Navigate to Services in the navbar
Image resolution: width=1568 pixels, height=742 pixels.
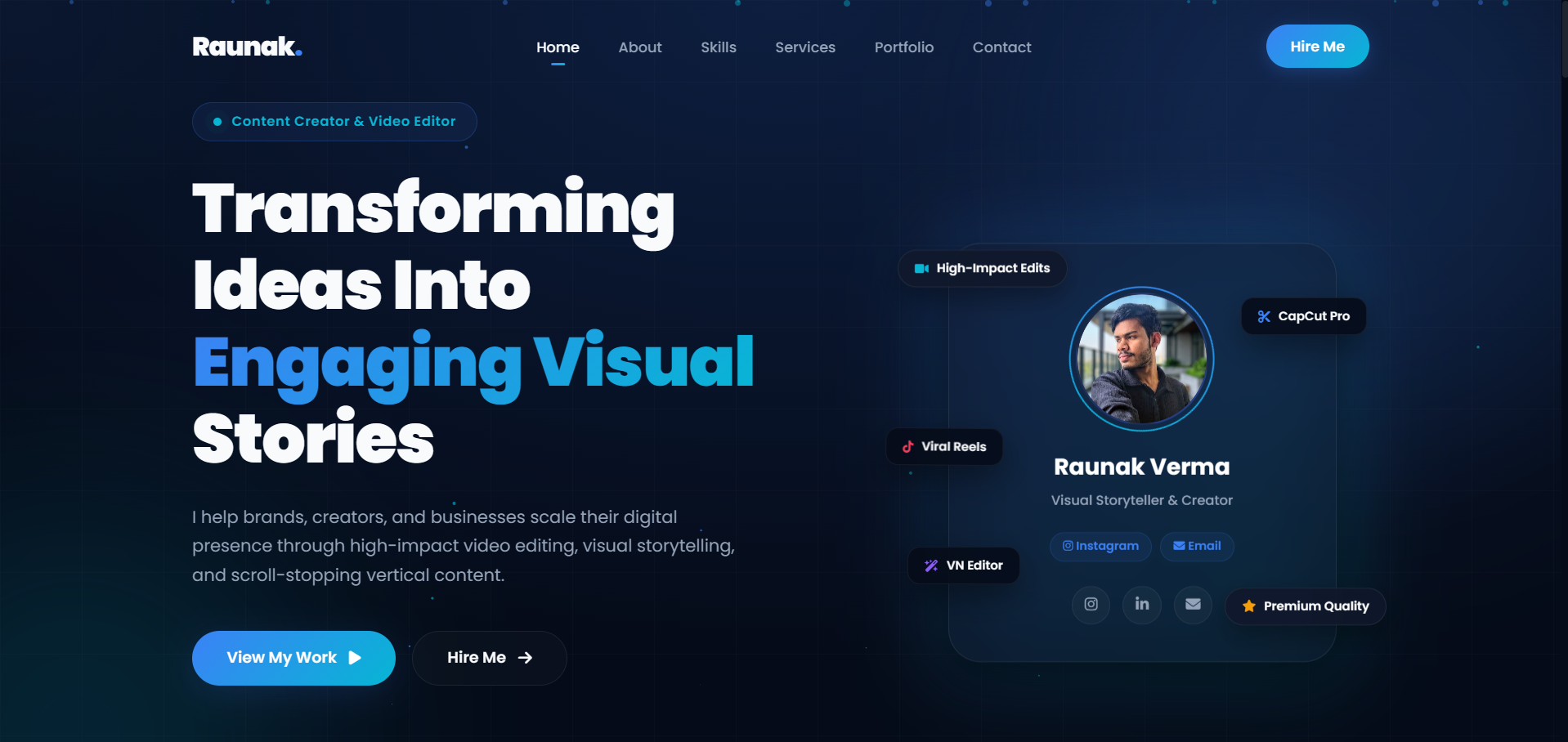click(805, 47)
